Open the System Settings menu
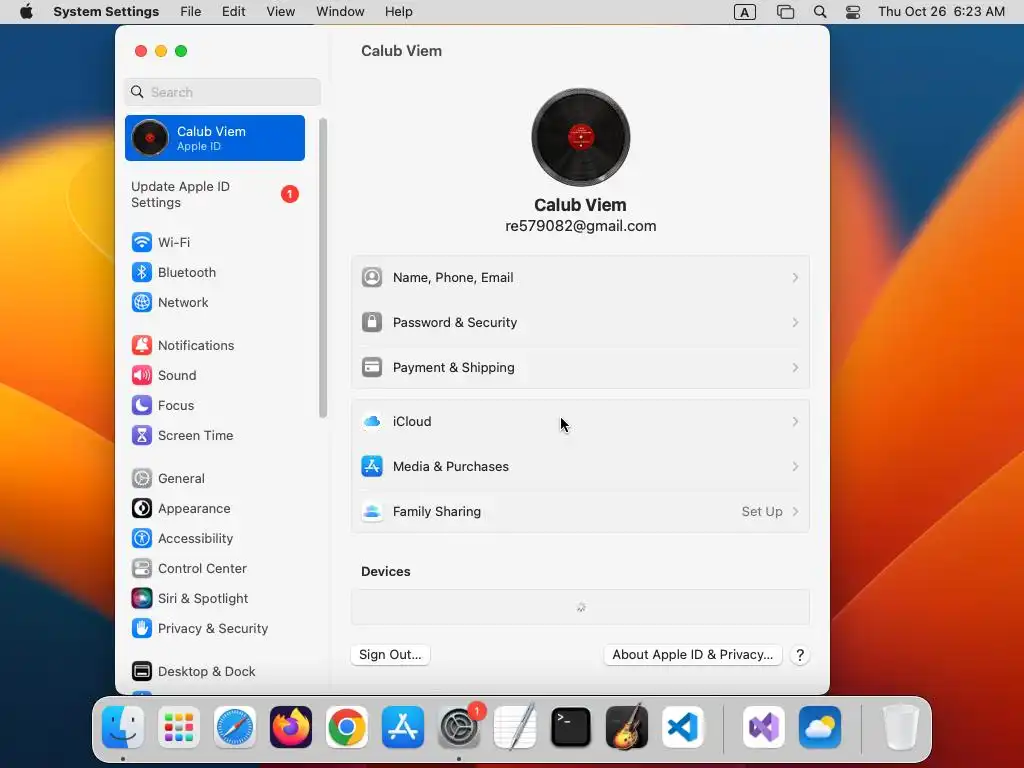Image resolution: width=1024 pixels, height=768 pixels. 106,12
